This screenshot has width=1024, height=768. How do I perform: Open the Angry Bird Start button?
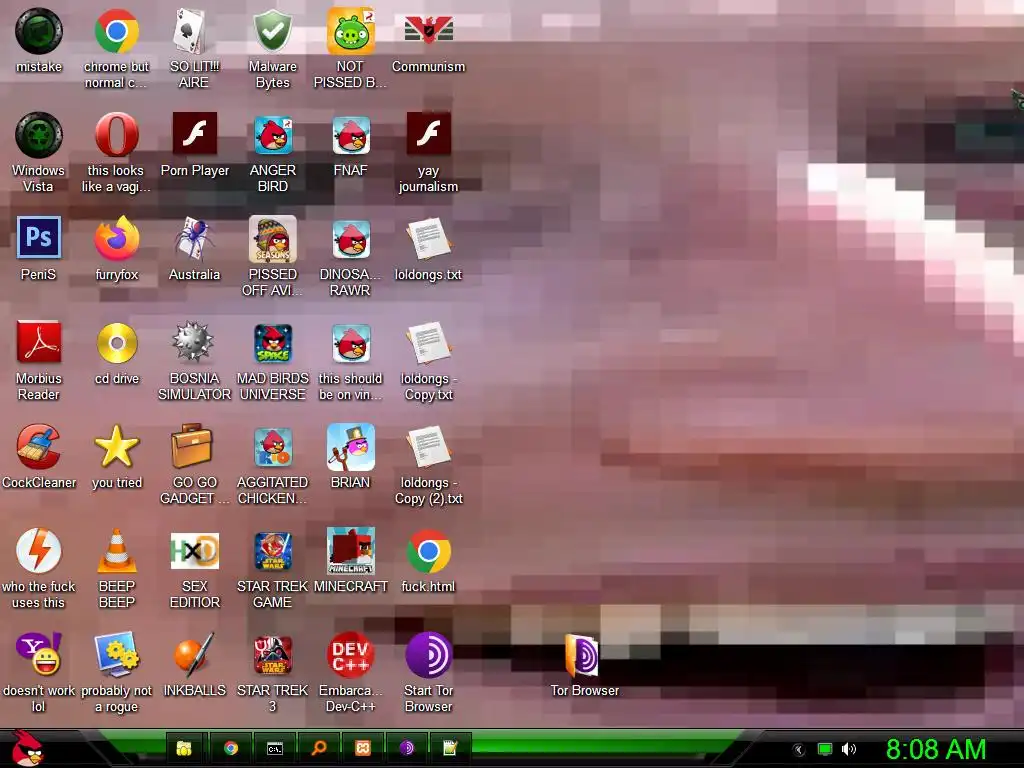(x=26, y=748)
